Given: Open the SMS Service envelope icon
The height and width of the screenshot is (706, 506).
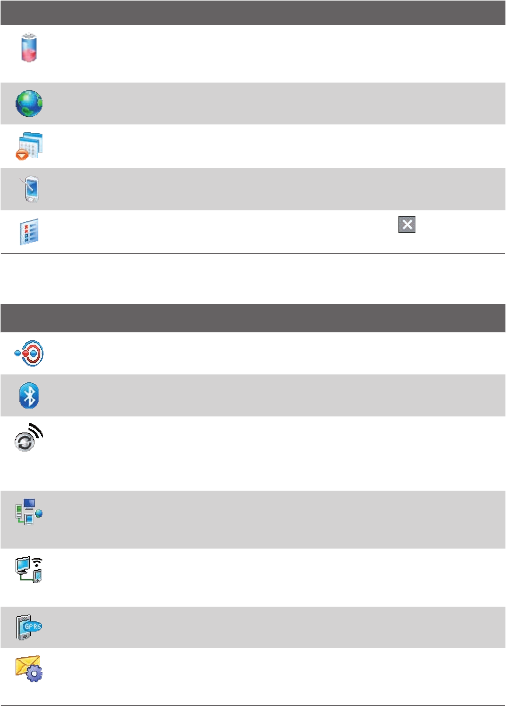Looking at the screenshot, I should [29, 669].
